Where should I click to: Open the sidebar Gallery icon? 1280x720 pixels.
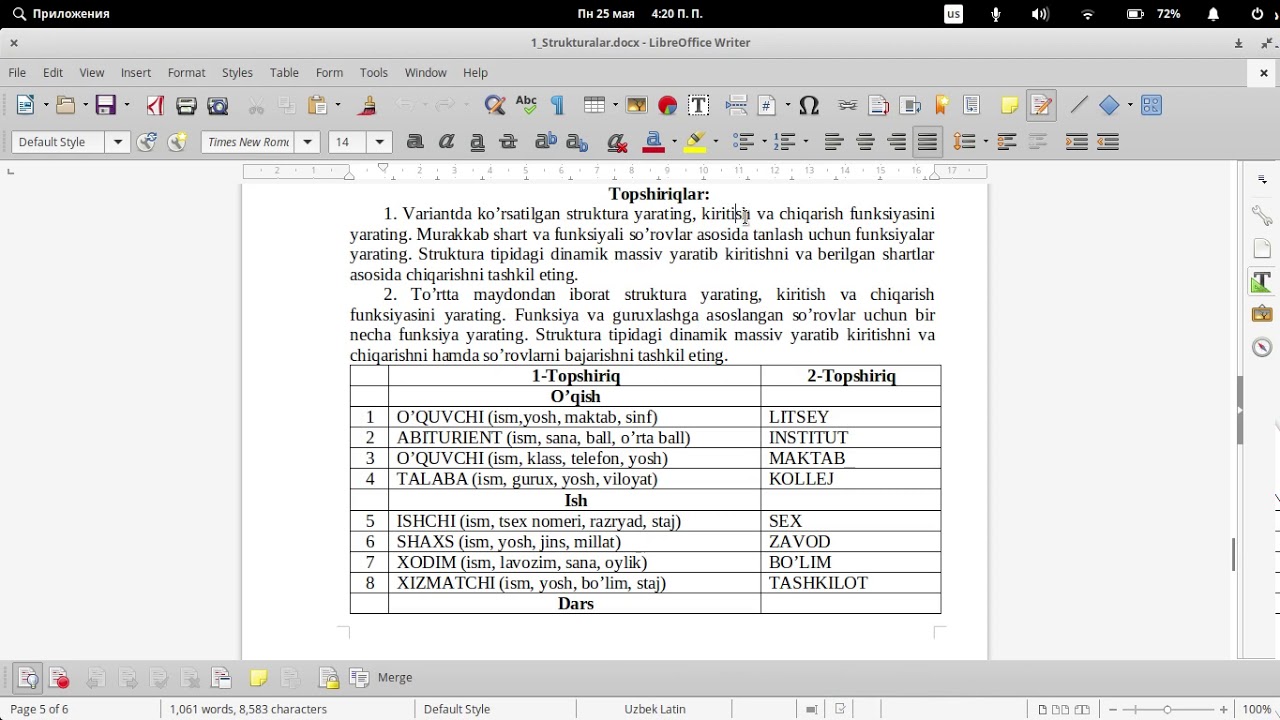click(x=1262, y=314)
